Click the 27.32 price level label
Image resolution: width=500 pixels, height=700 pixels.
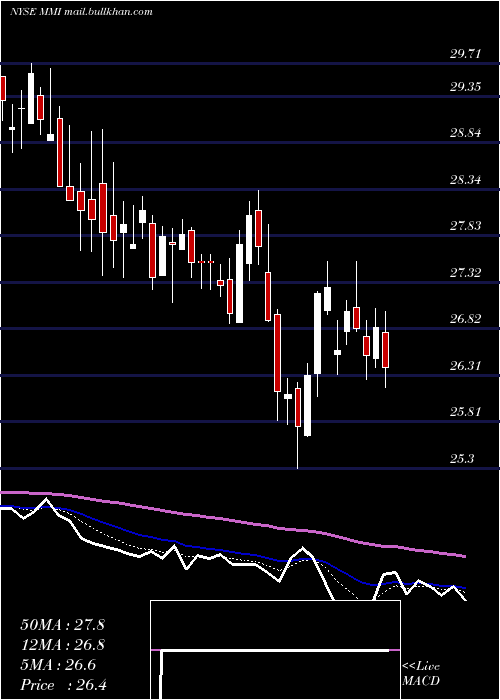[466, 272]
